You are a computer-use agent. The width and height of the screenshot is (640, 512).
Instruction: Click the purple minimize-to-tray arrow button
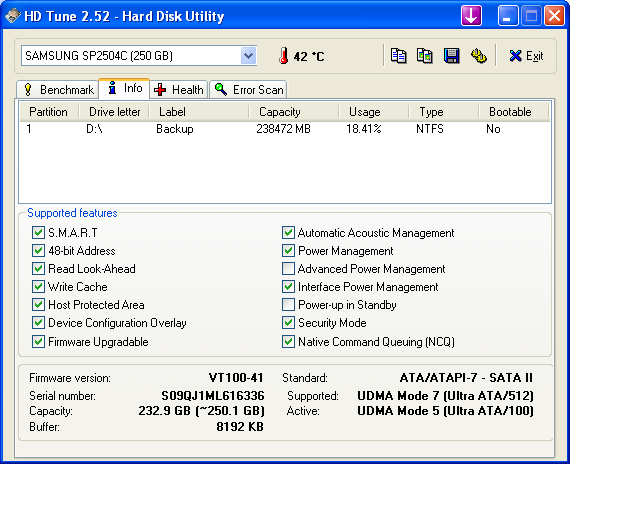(471, 16)
